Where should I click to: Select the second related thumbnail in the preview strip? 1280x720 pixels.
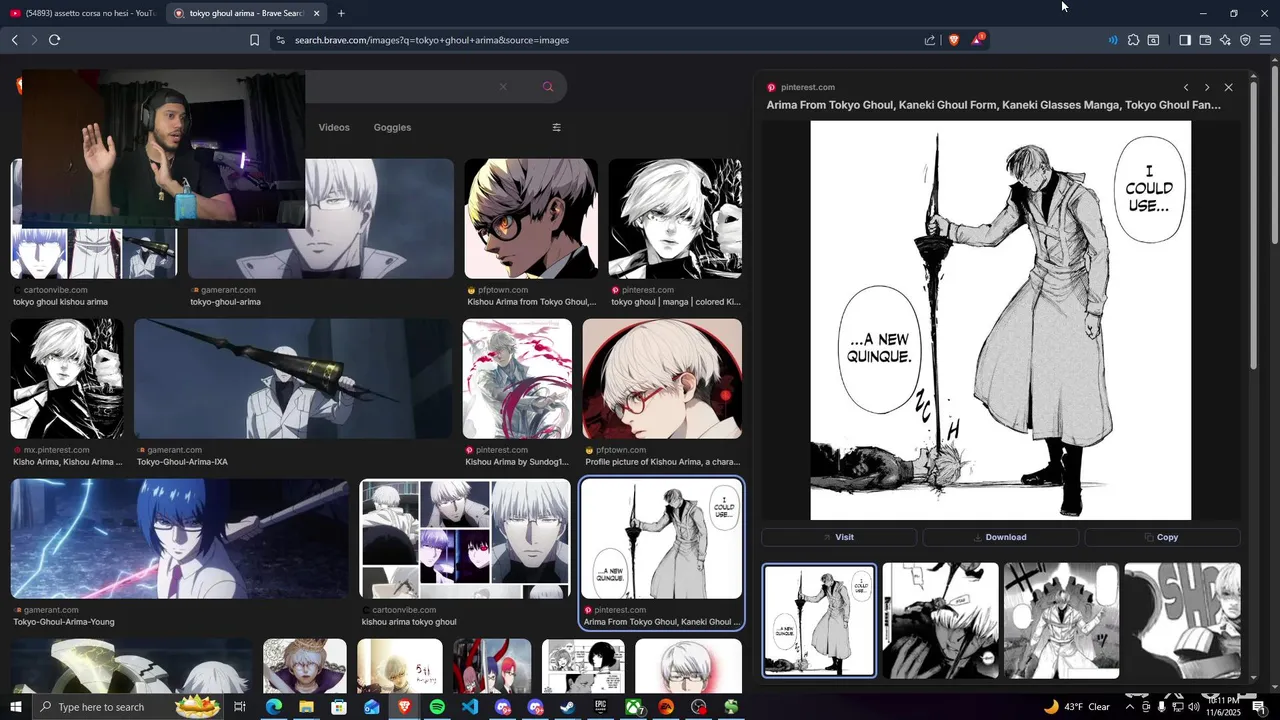[940, 620]
